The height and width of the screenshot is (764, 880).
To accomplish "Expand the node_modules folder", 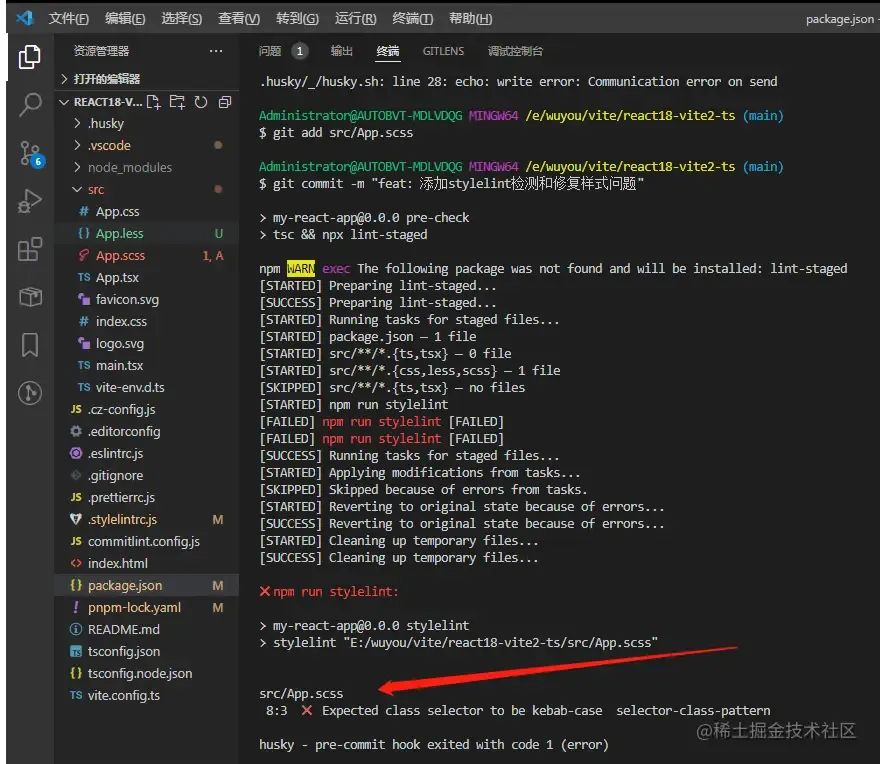I will (147, 167).
